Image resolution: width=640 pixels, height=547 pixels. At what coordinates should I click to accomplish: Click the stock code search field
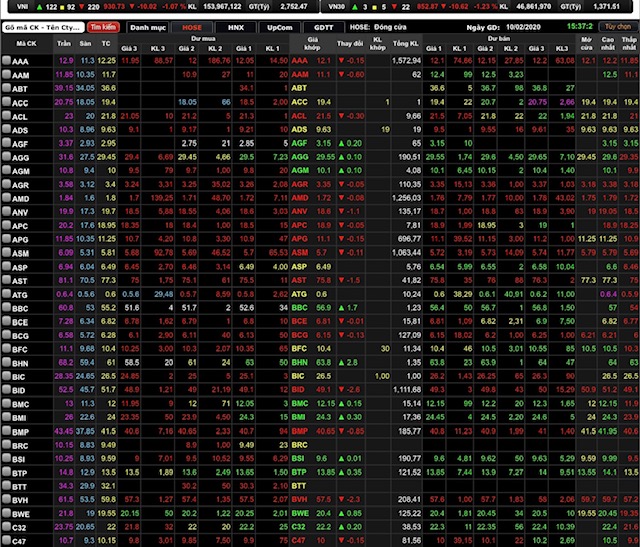tap(42, 27)
